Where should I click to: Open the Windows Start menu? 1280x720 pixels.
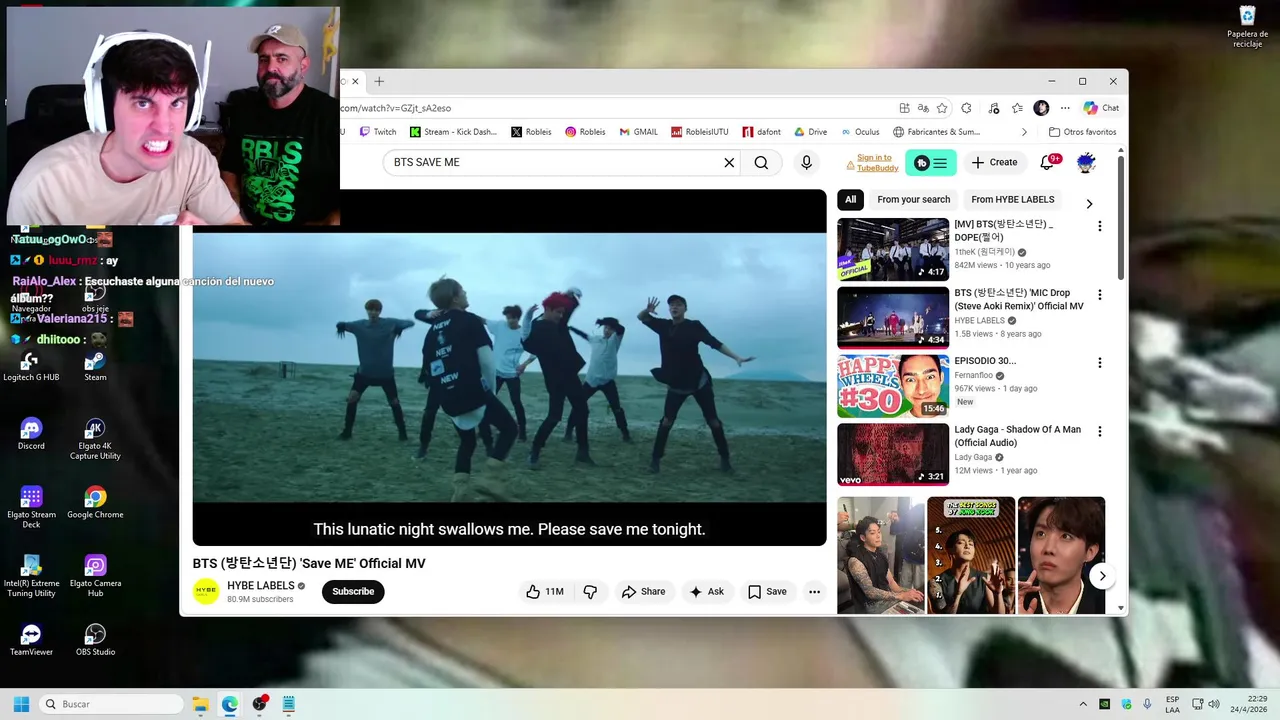coord(21,704)
